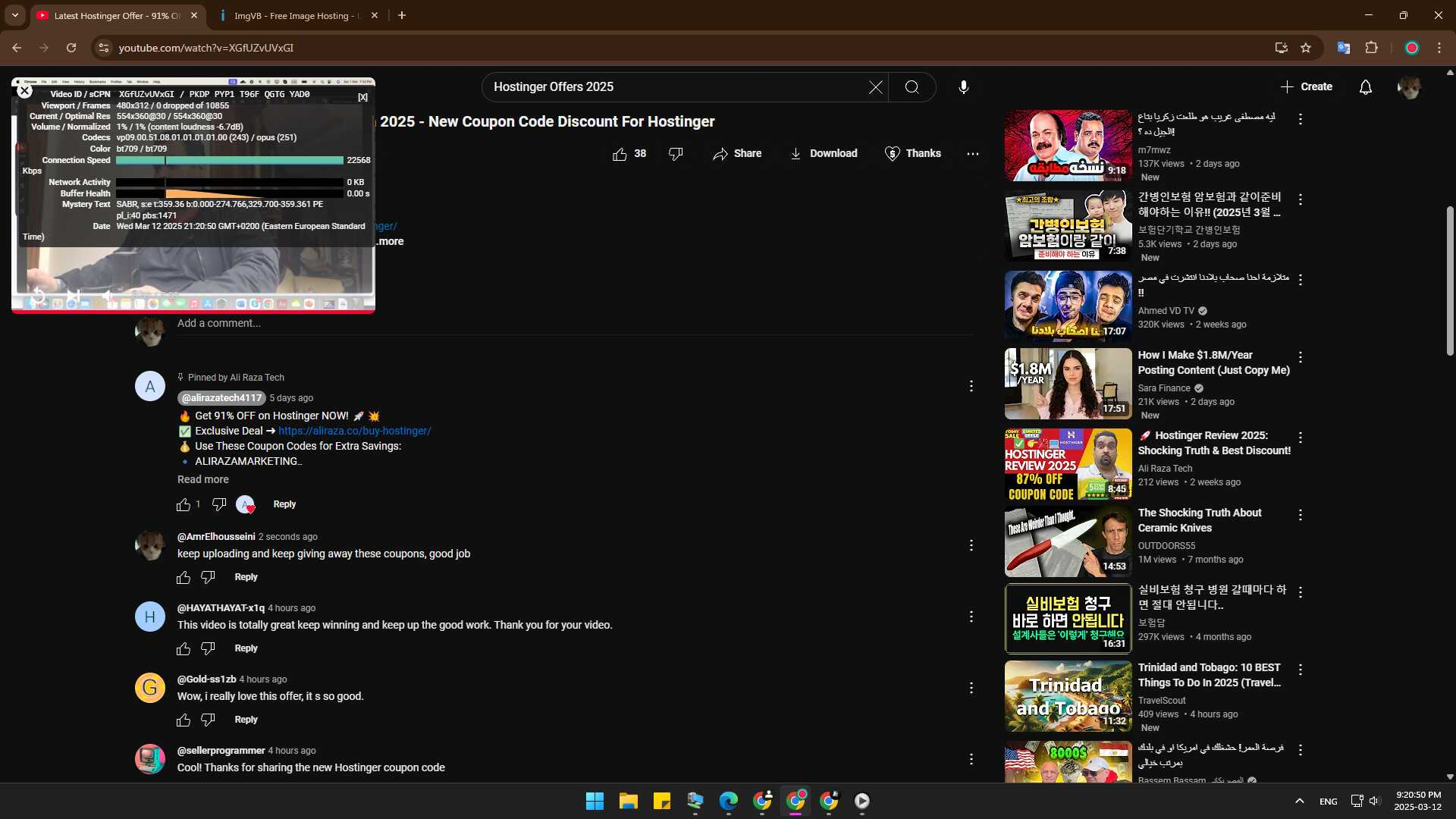Reply to the pinned comment
Screen dimensions: 1456x819
[x=284, y=504]
